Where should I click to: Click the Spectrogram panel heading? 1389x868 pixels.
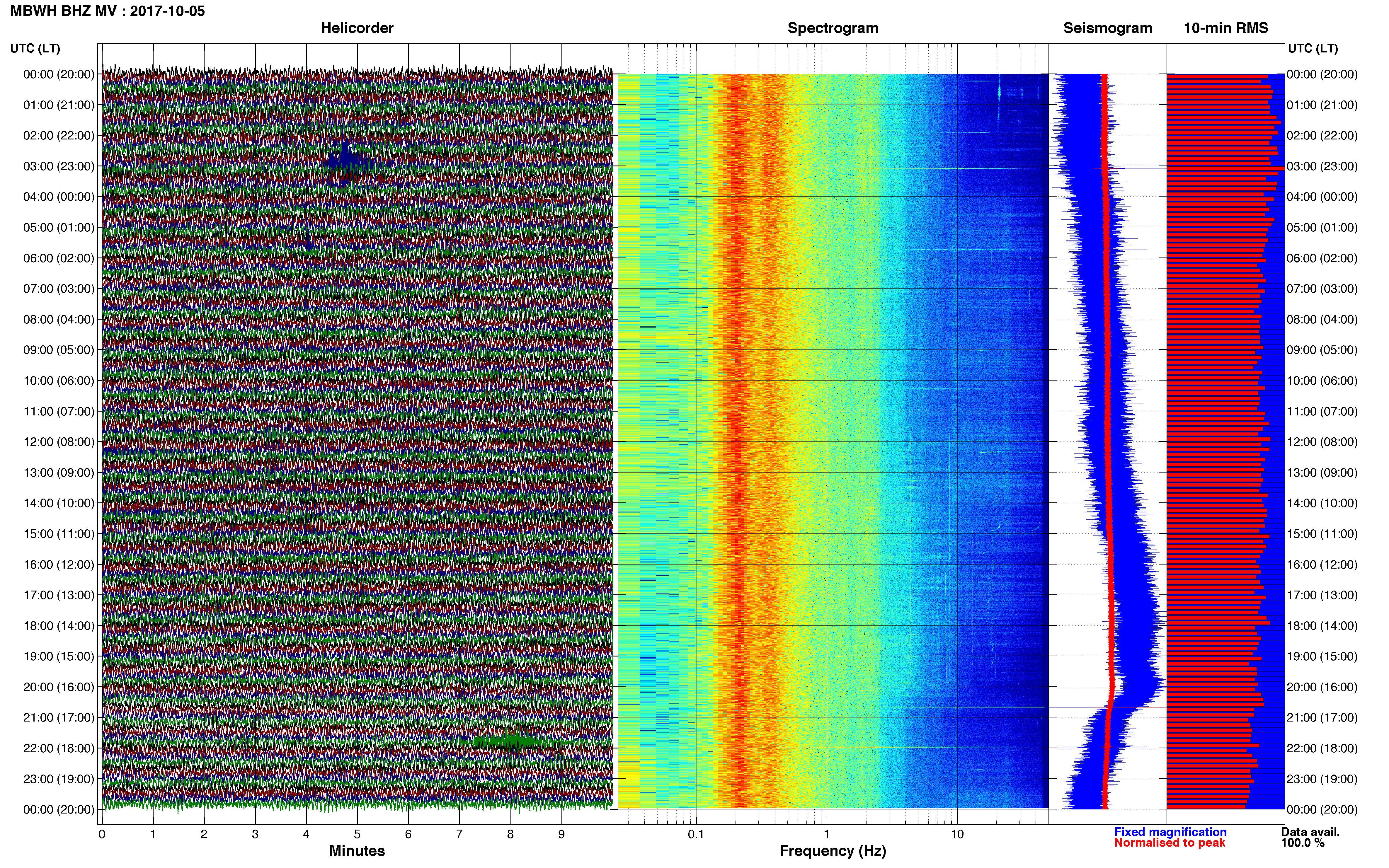click(x=833, y=28)
